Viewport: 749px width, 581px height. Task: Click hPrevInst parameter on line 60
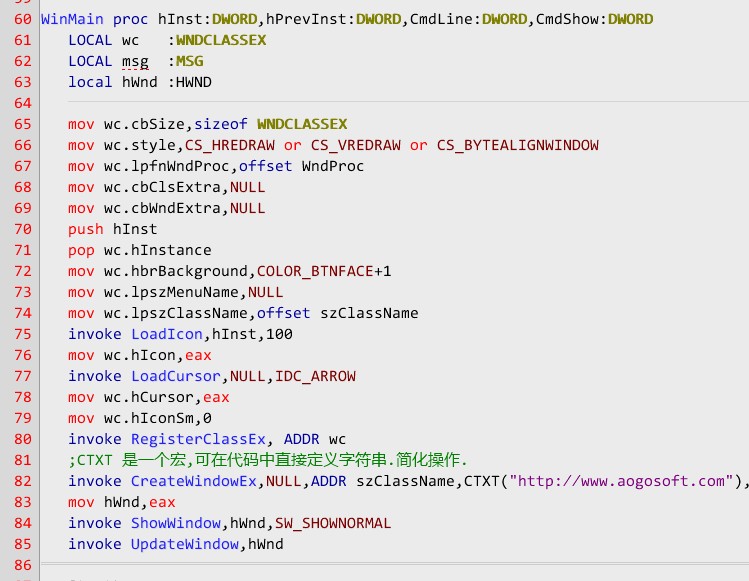[306, 19]
